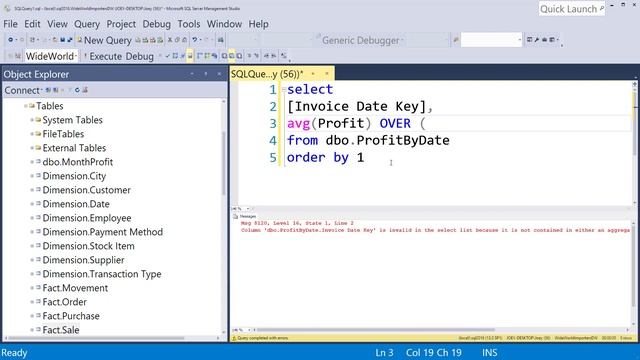Open the Edit menu
This screenshot has width=640, height=360.
[32, 24]
